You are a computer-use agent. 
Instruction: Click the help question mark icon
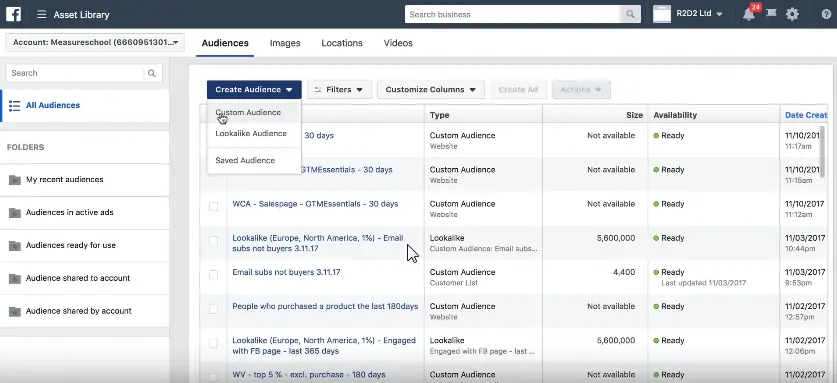[x=826, y=14]
